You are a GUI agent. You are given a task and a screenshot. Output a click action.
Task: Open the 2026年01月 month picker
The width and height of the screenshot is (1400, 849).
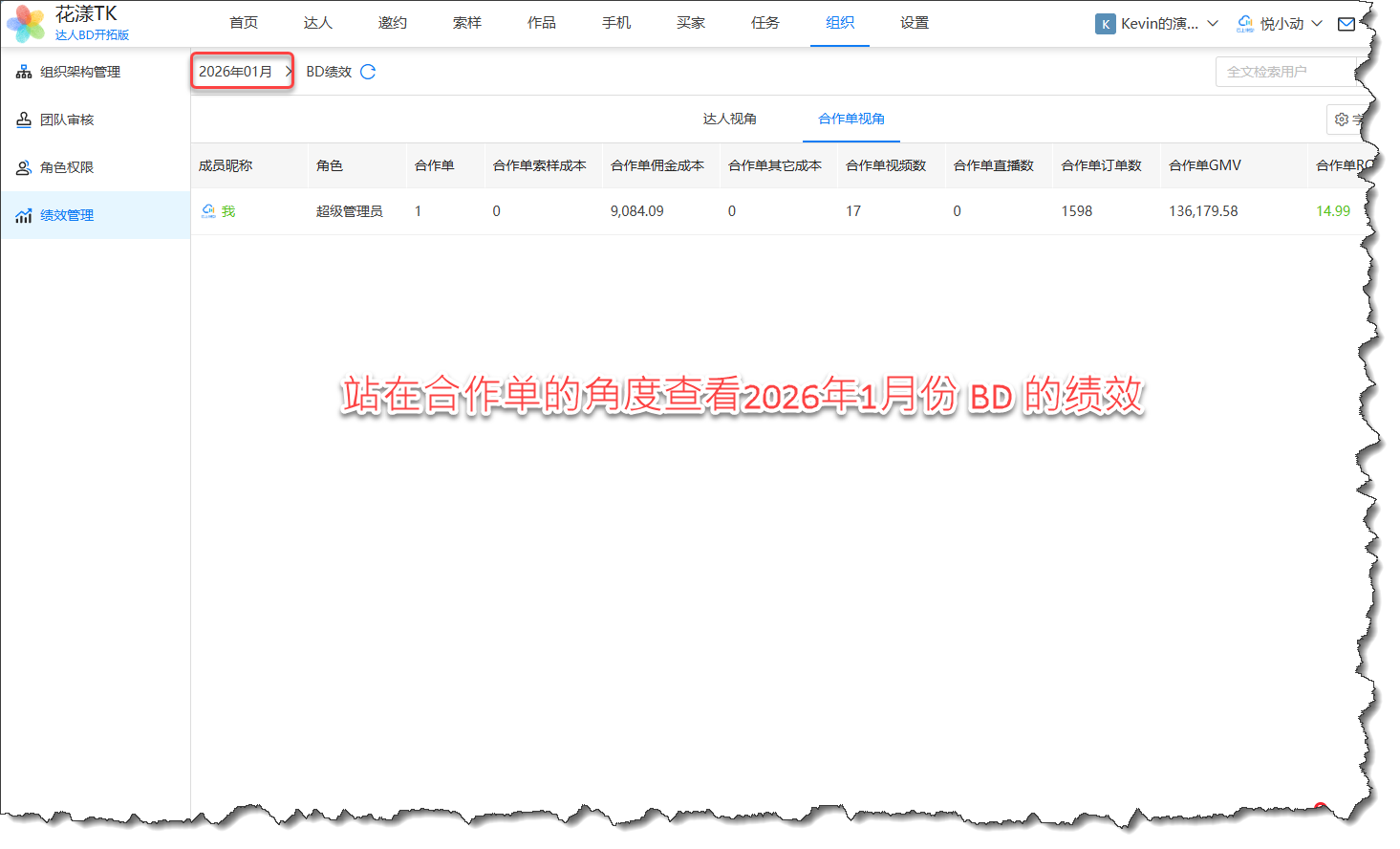[242, 72]
